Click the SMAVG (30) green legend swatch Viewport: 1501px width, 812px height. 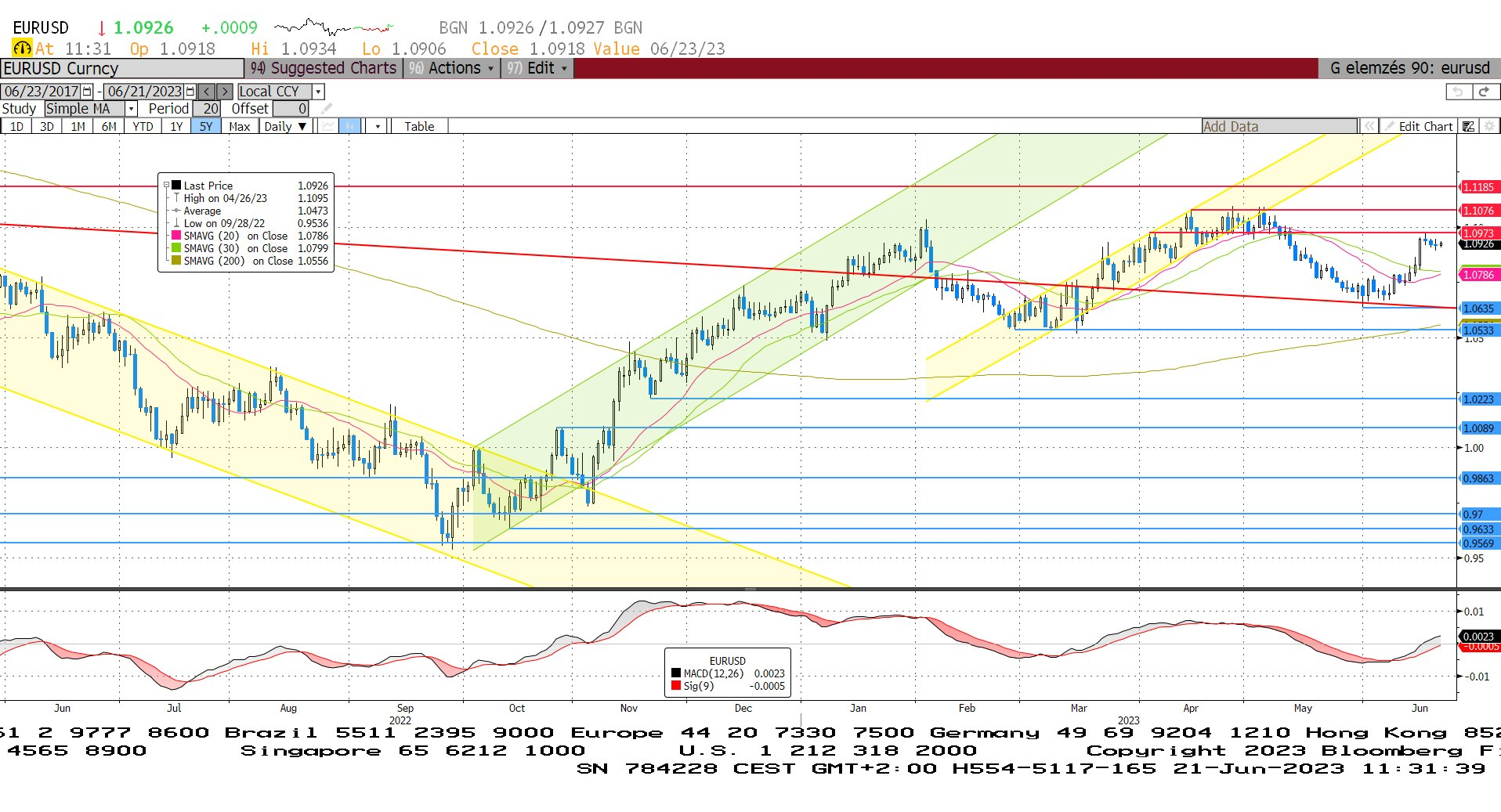[x=176, y=248]
